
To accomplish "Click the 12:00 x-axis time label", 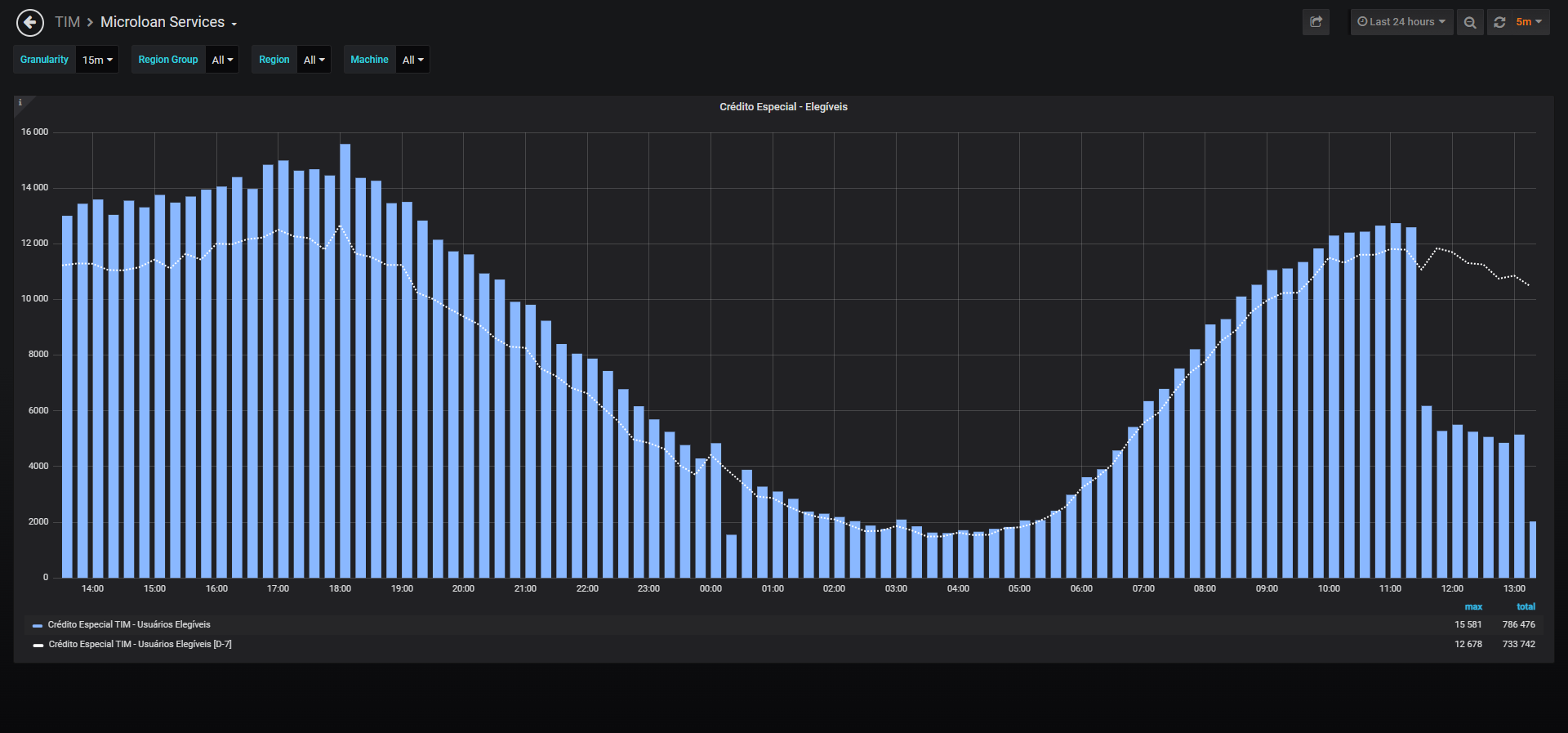I will pos(1452,588).
